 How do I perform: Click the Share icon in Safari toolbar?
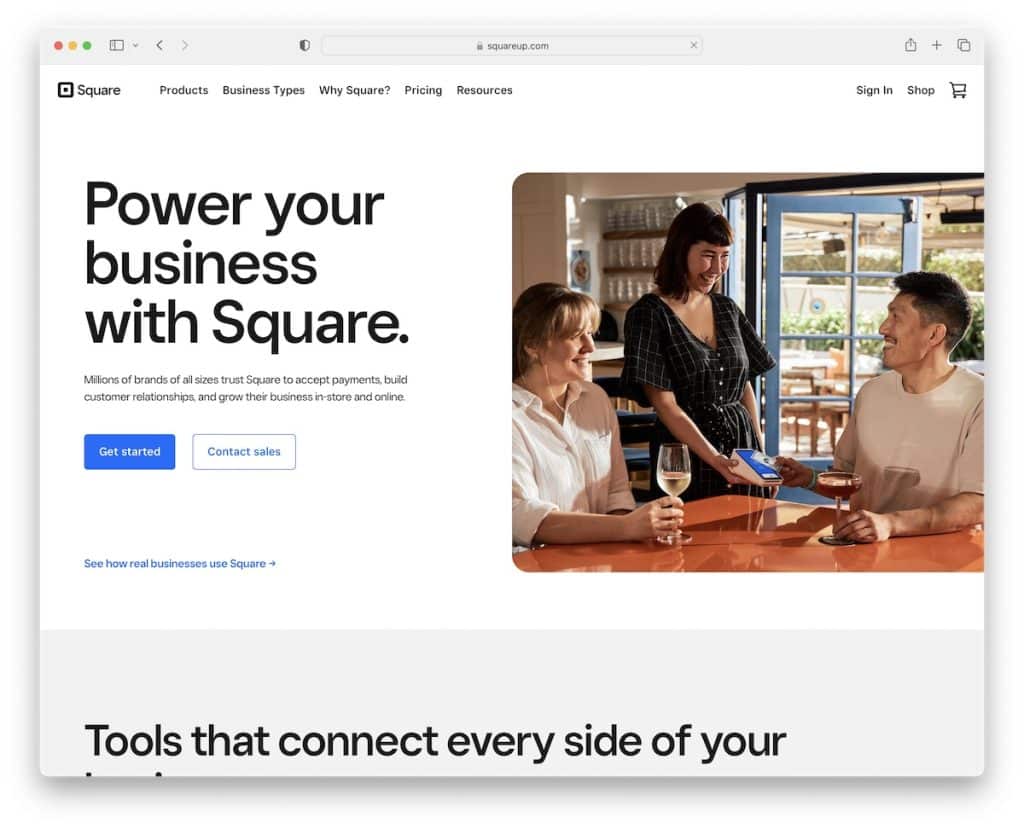coord(910,44)
